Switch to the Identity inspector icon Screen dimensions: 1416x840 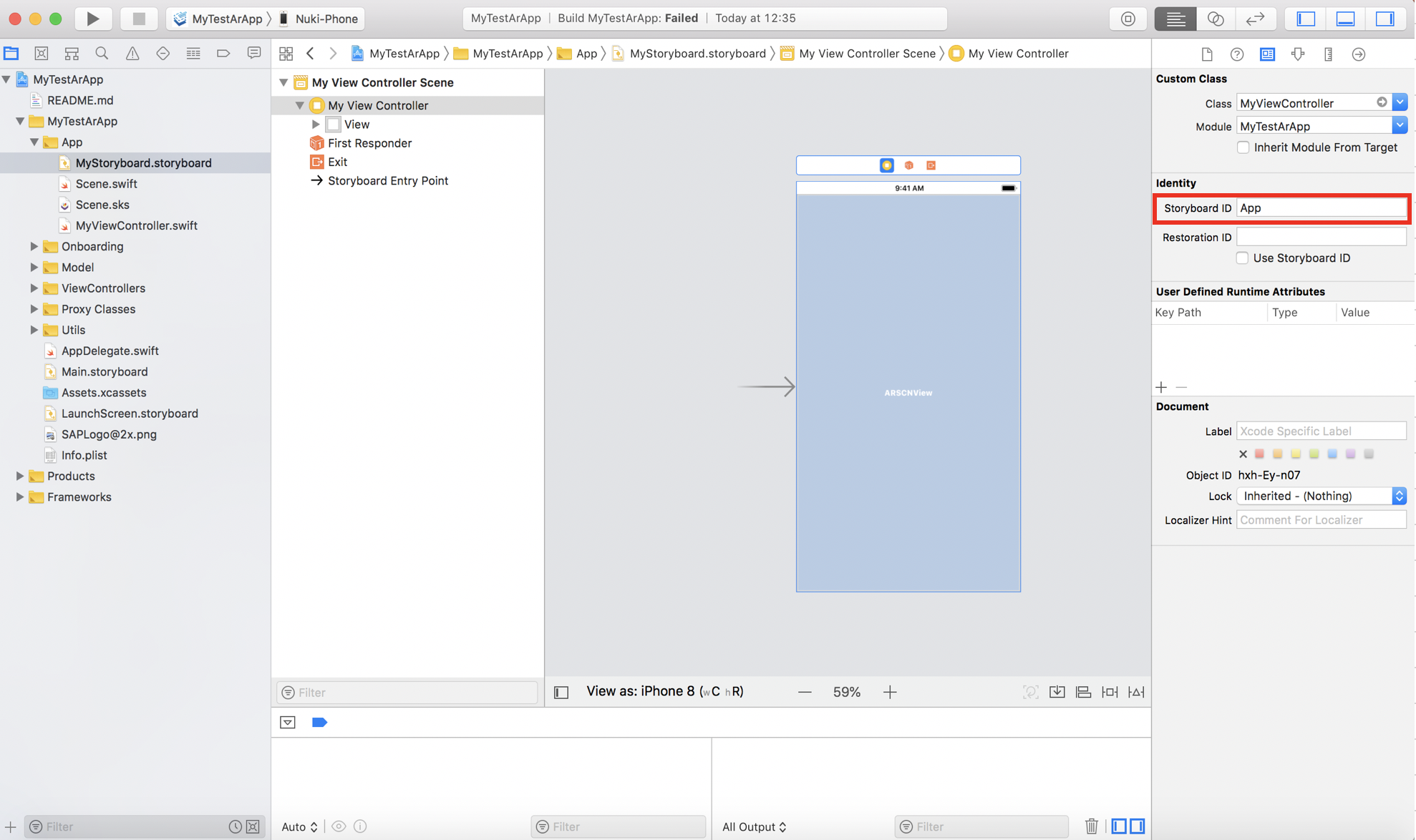pos(1267,54)
